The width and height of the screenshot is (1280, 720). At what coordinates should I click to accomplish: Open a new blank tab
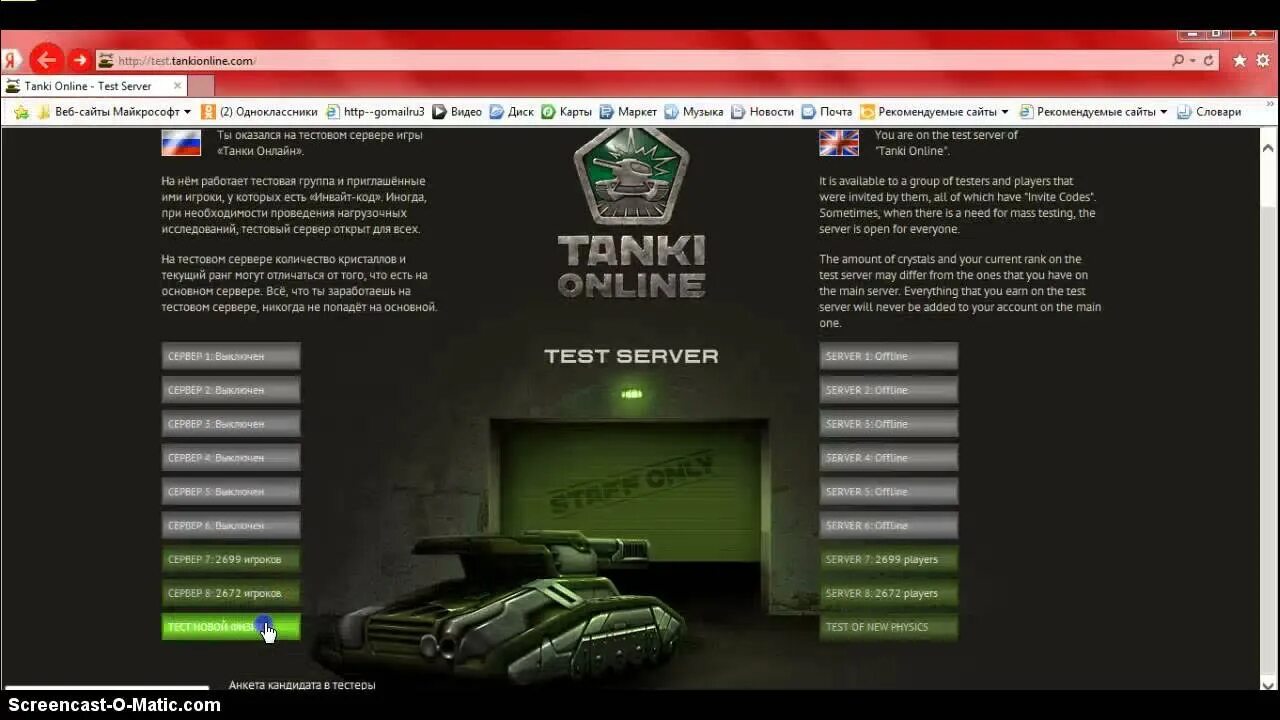pyautogui.click(x=200, y=86)
